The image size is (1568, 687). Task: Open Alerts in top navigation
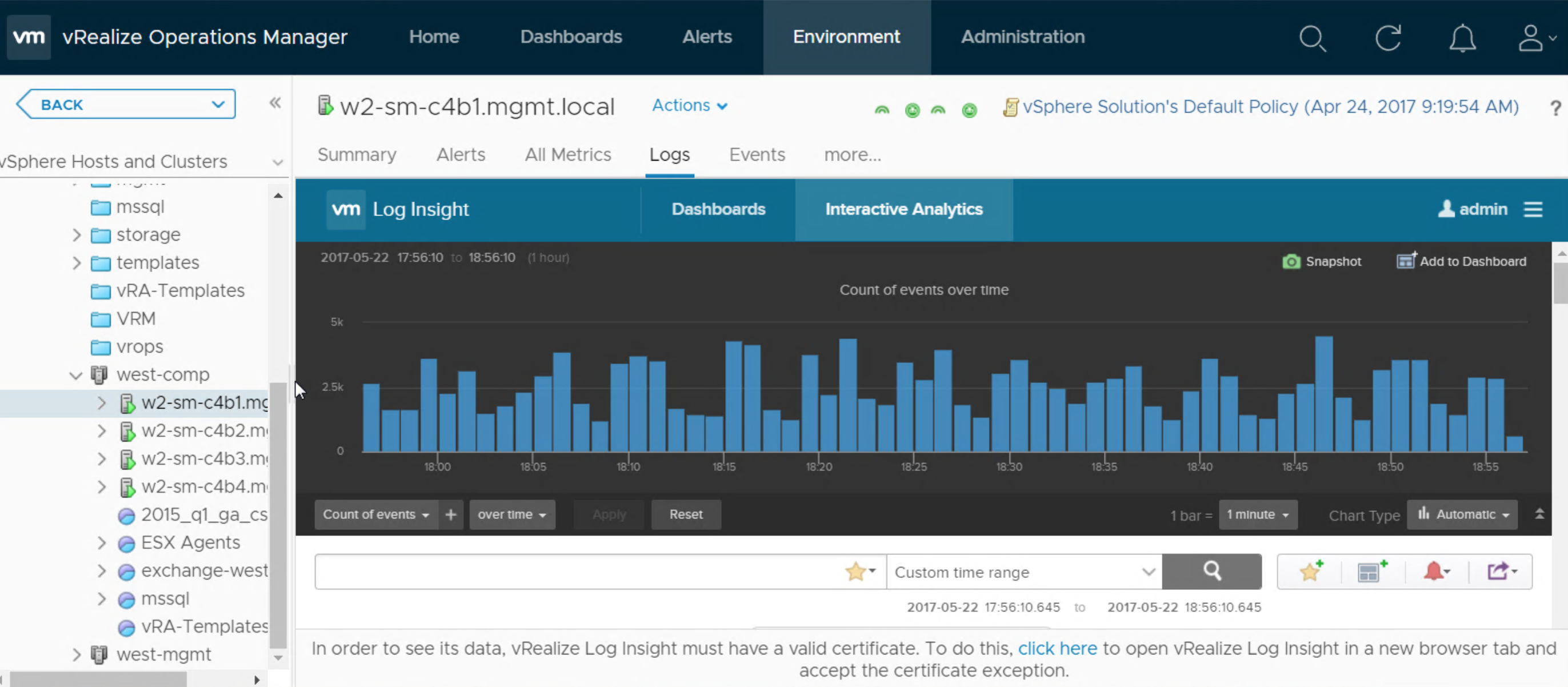(707, 37)
